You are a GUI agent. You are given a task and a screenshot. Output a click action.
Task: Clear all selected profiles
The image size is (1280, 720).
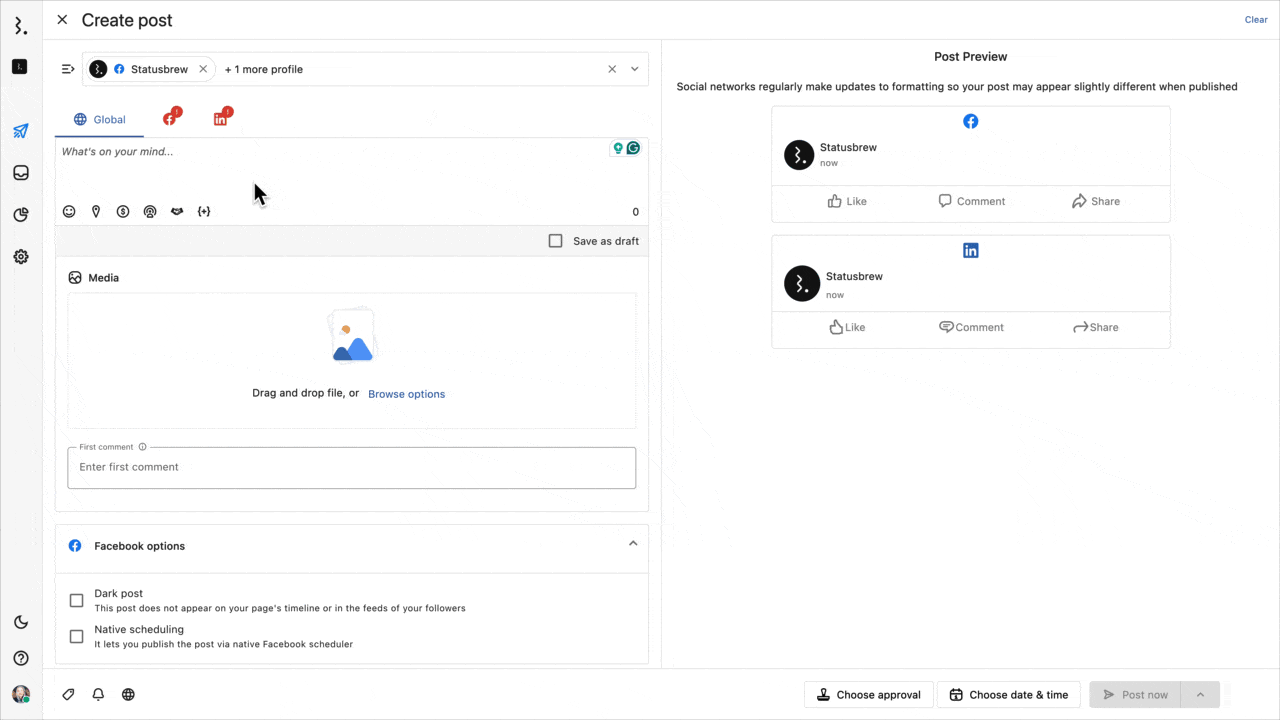(612, 69)
